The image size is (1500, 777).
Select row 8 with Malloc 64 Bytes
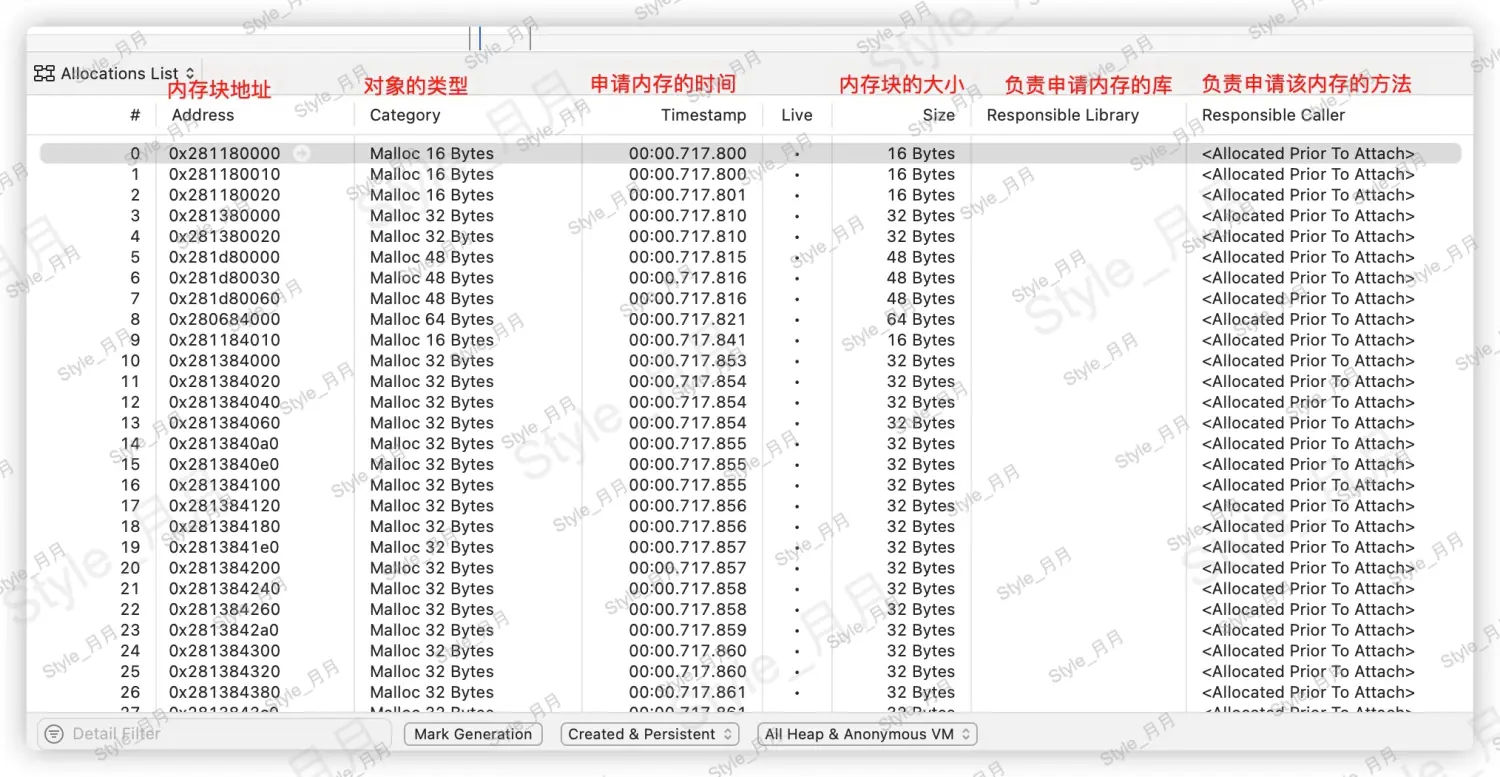[x=432, y=320]
